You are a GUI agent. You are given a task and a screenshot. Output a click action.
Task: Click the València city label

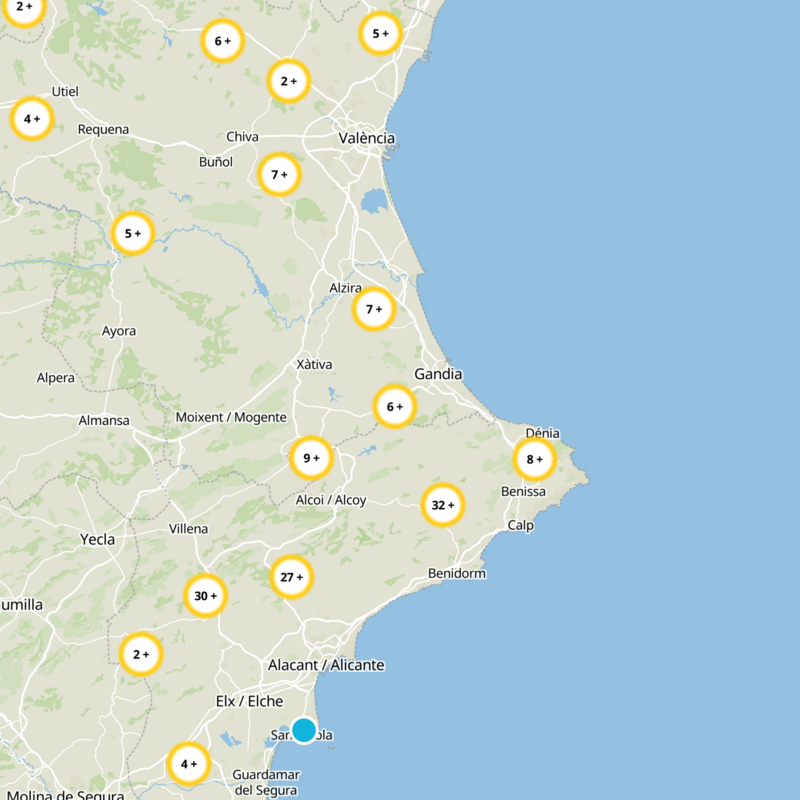pos(367,138)
